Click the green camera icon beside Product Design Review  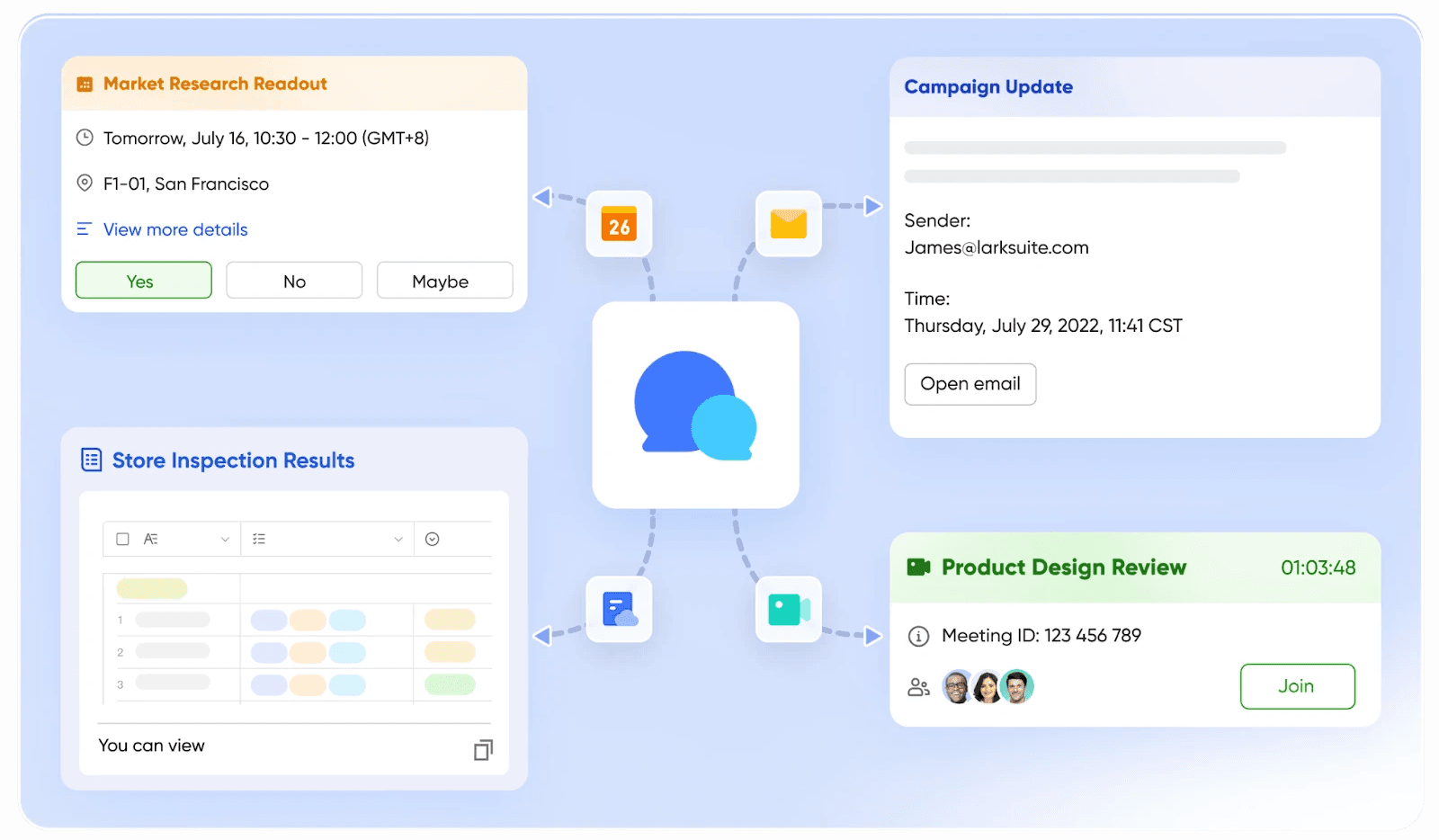tap(918, 567)
